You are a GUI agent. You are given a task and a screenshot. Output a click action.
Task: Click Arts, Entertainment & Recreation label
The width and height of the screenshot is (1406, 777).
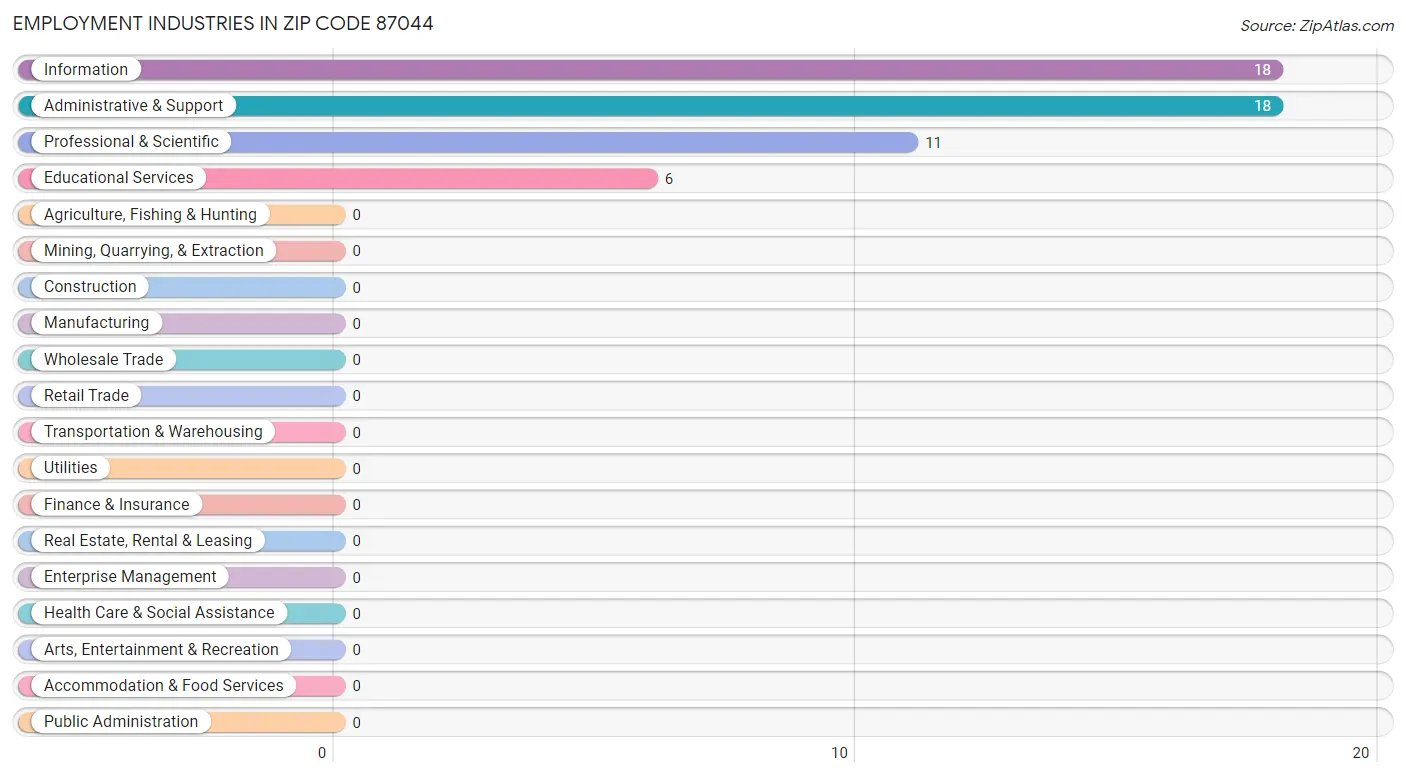pyautogui.click(x=161, y=650)
